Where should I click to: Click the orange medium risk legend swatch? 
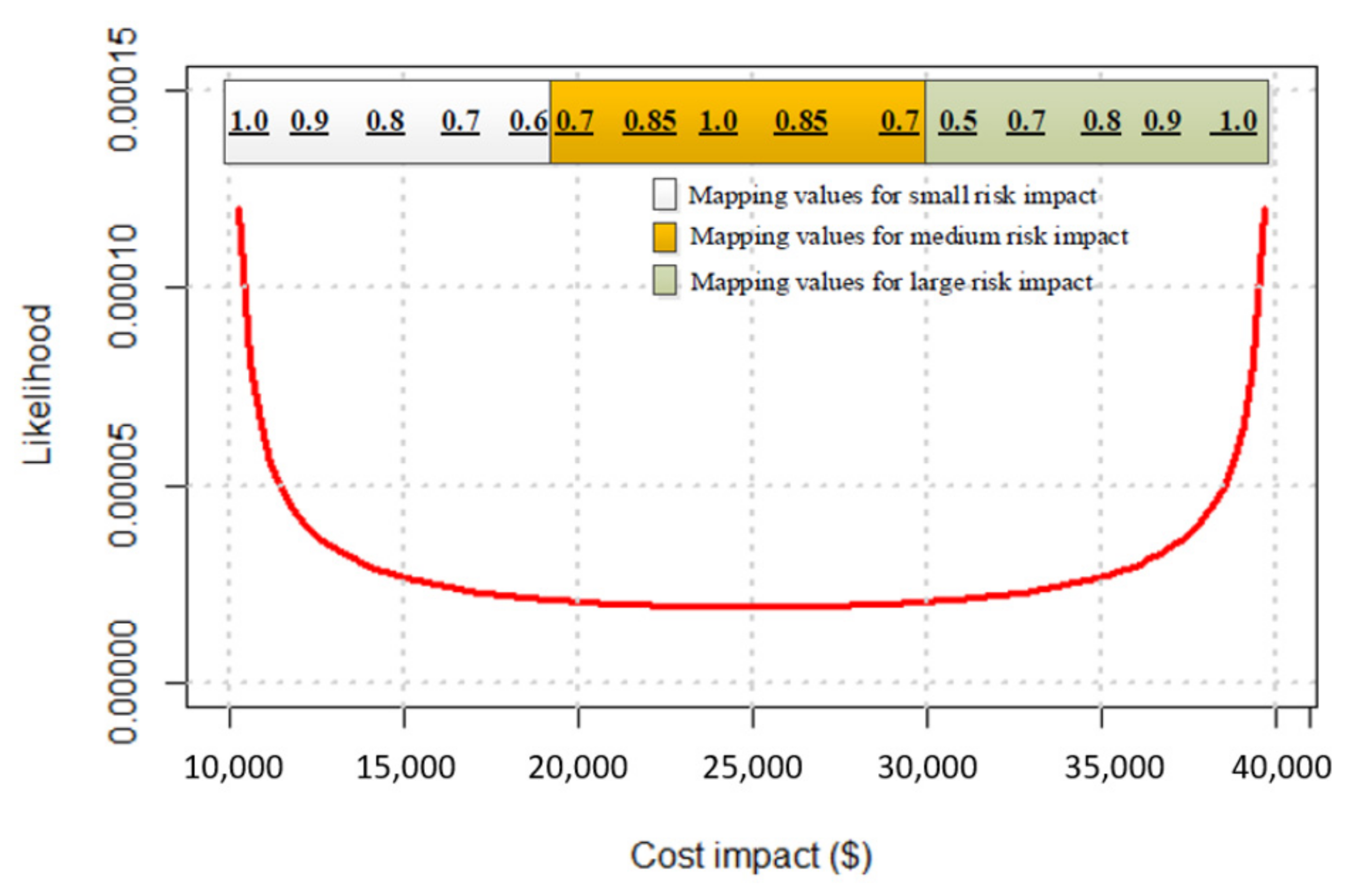(664, 237)
